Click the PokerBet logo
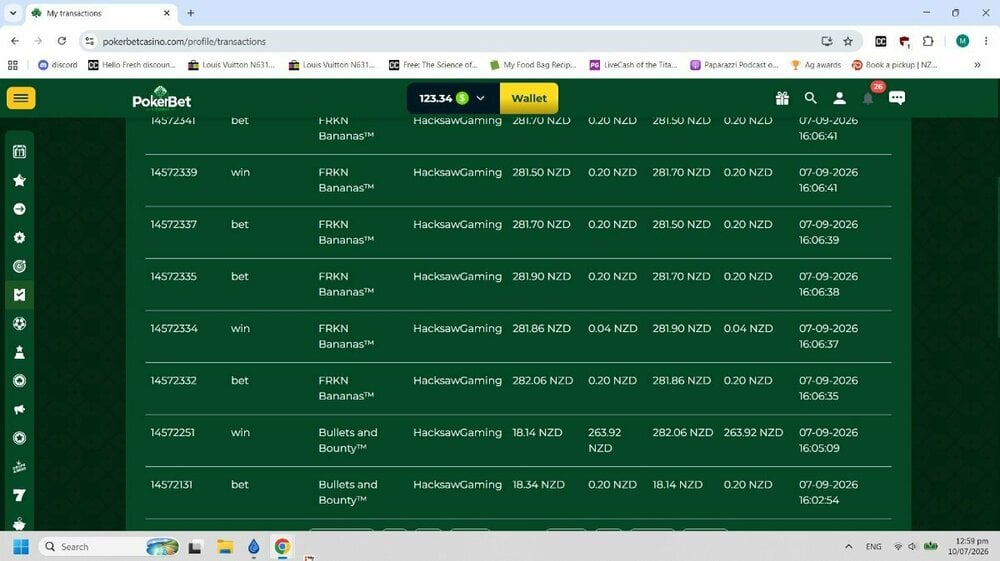This screenshot has width=1000, height=561. pyautogui.click(x=161, y=98)
